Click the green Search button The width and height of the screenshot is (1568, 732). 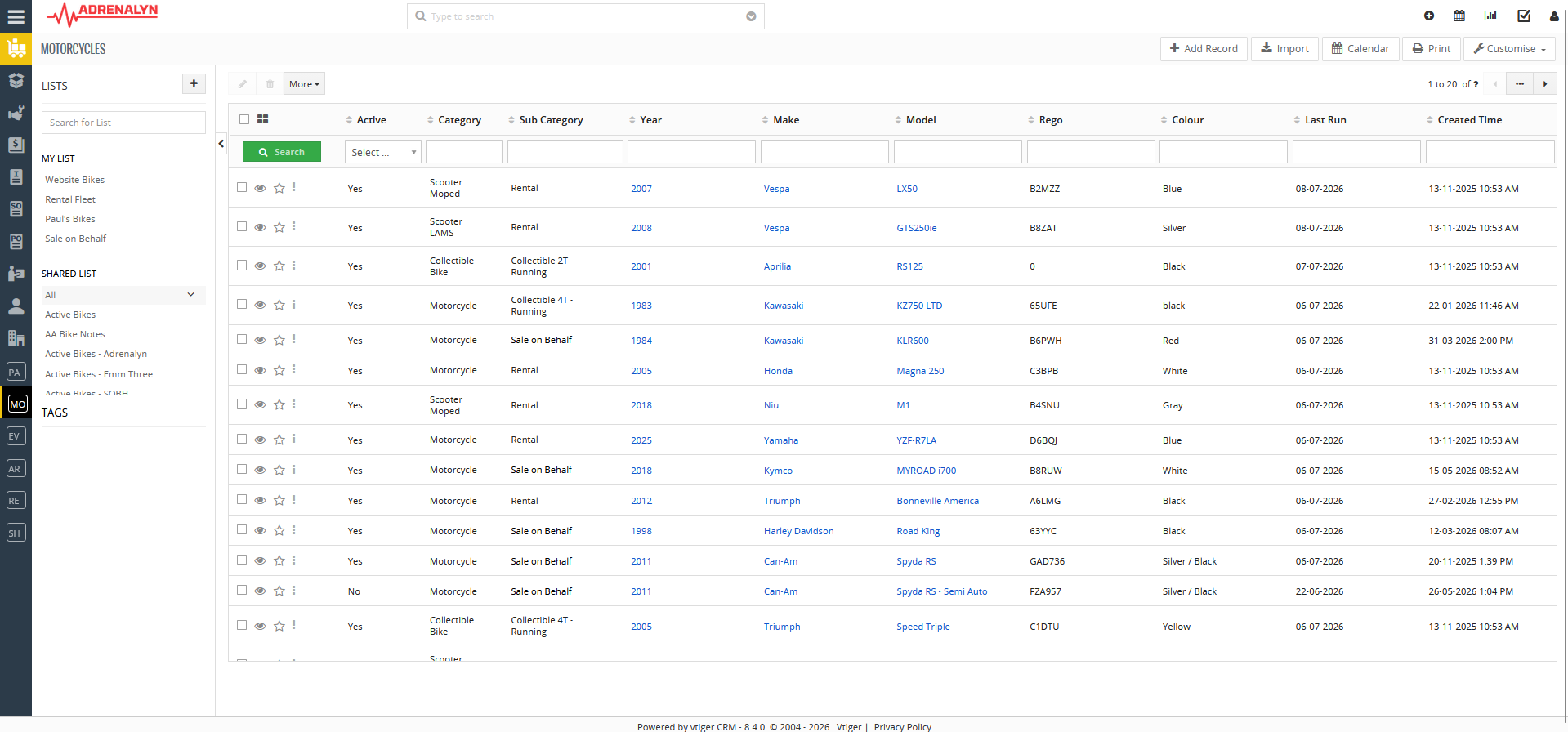point(282,152)
